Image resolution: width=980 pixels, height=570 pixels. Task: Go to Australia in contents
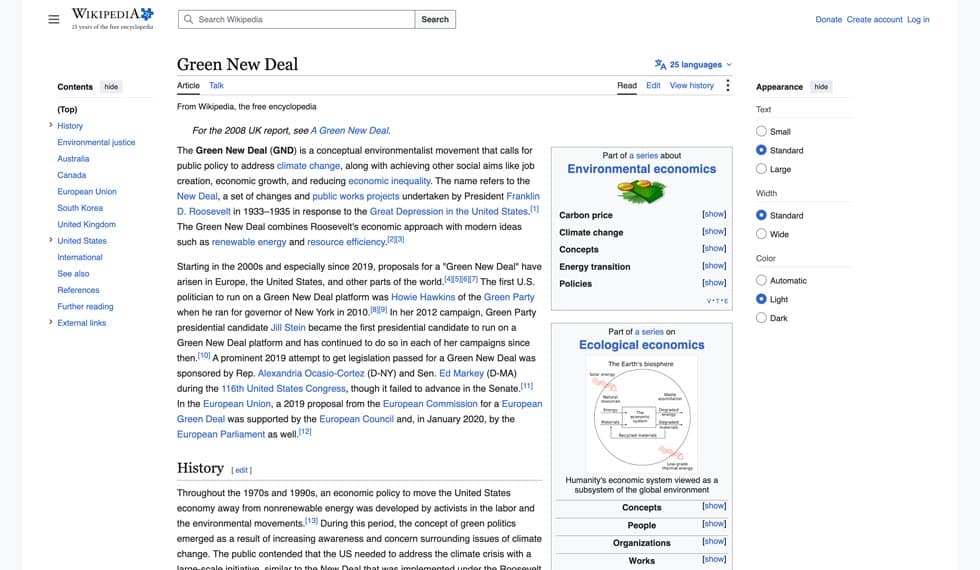73,159
